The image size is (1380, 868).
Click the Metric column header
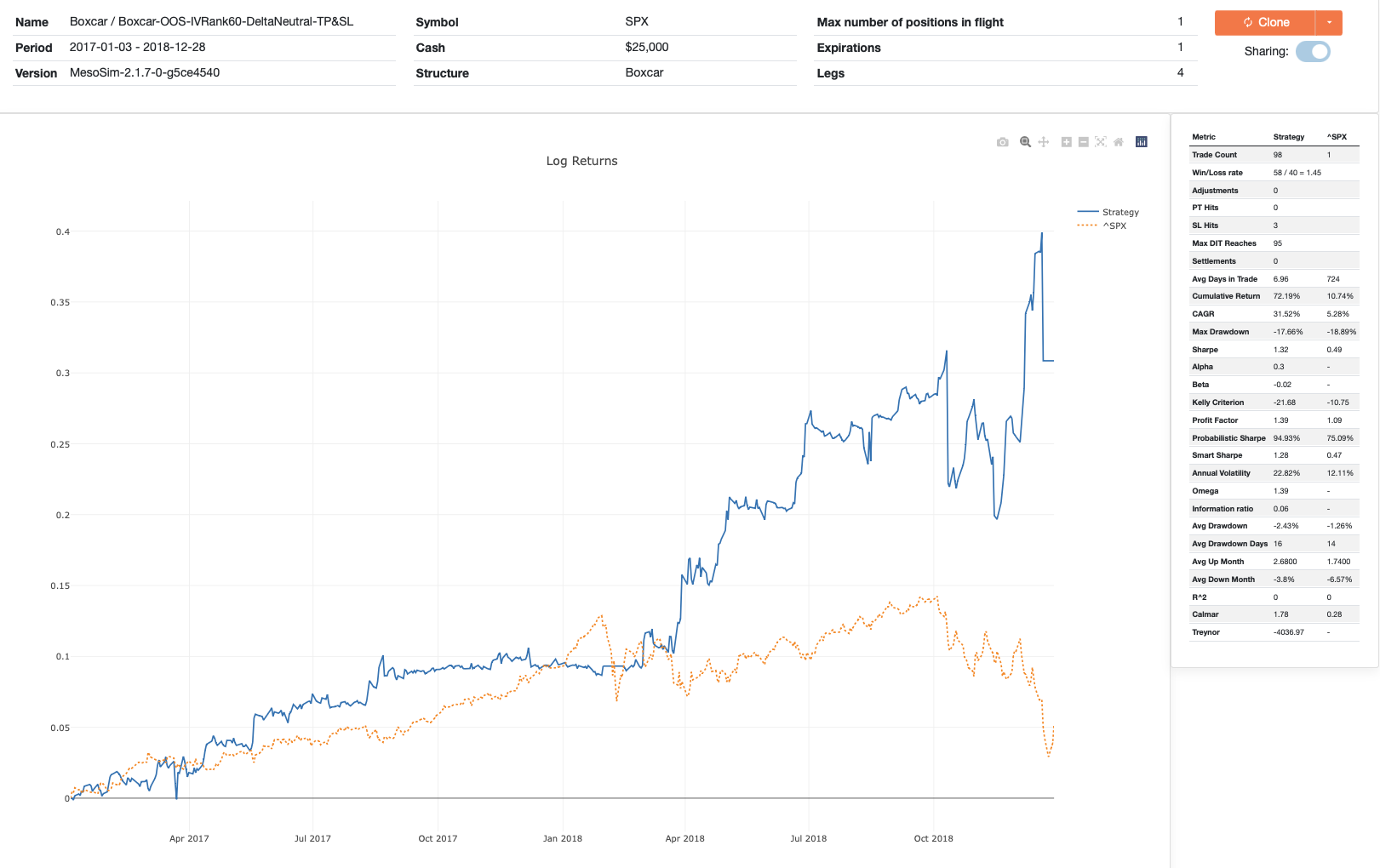(1204, 137)
